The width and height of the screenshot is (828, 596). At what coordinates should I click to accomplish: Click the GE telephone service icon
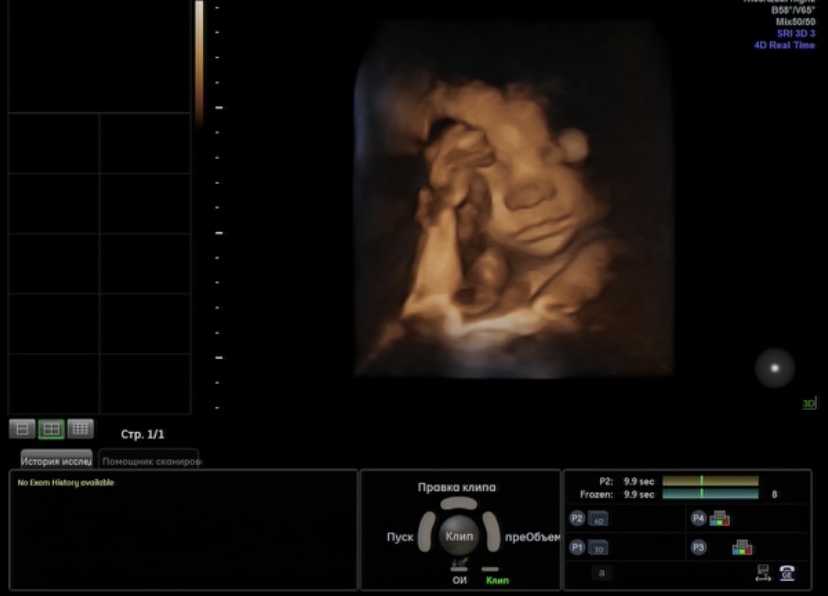787,573
